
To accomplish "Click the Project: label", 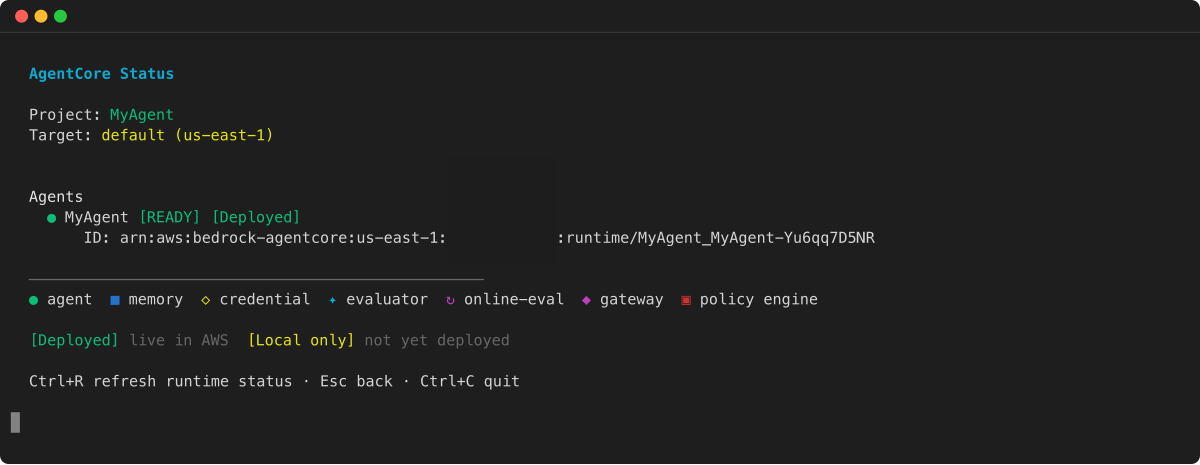I will point(65,115).
